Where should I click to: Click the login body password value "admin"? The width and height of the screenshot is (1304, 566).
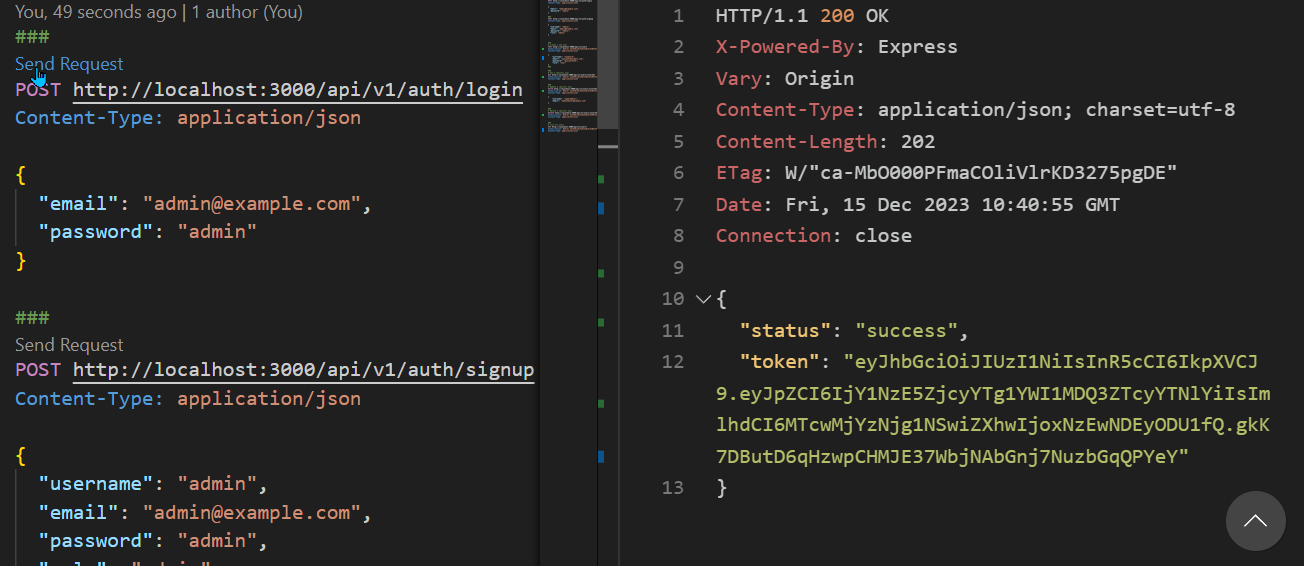pos(217,232)
